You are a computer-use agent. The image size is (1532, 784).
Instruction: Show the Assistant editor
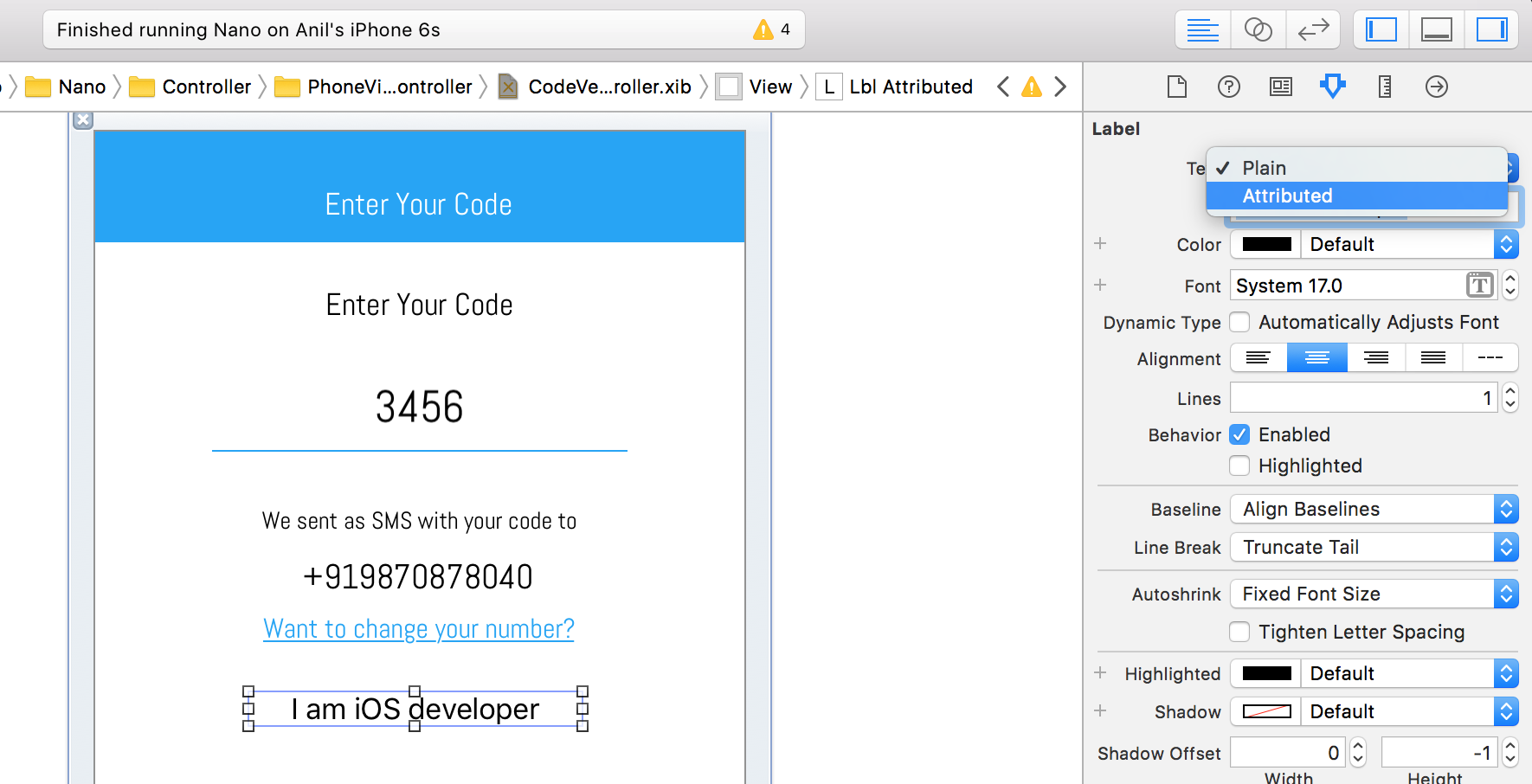(x=1258, y=30)
